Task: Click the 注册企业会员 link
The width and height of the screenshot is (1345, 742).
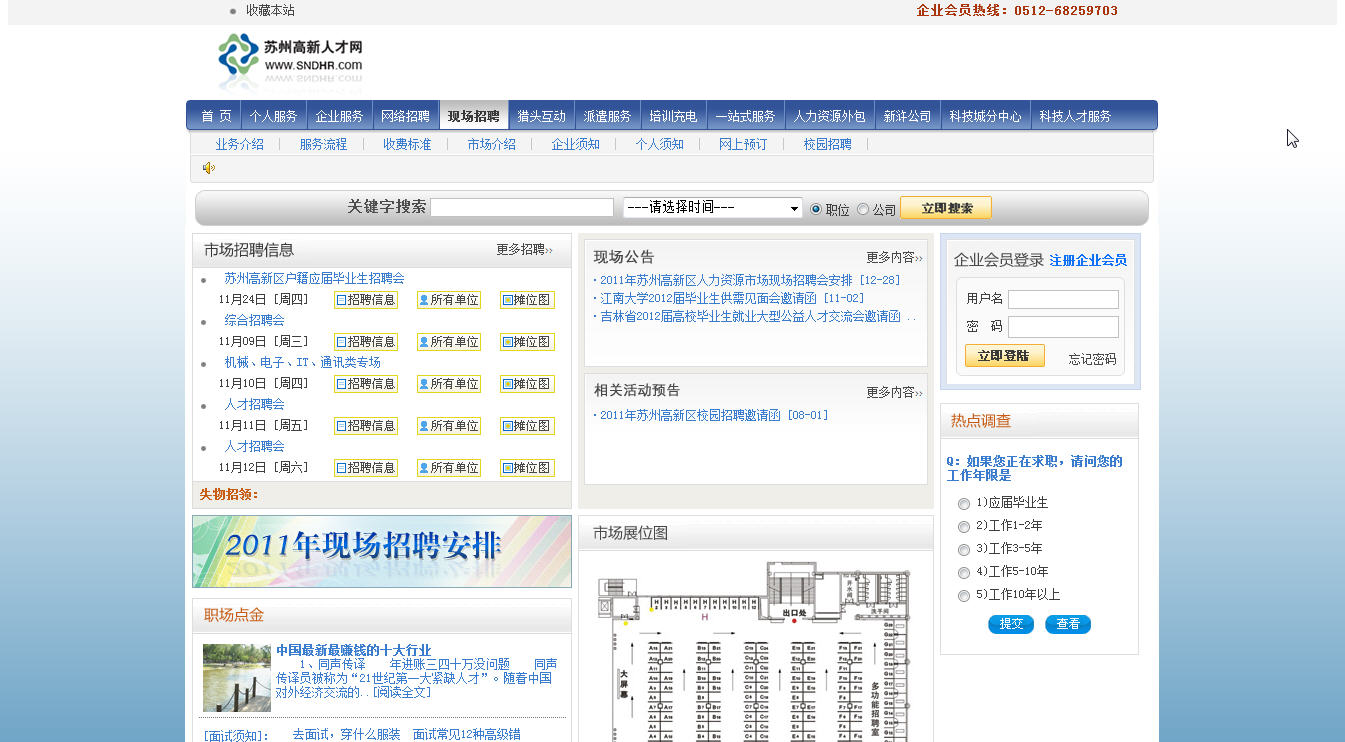Action: pyautogui.click(x=1088, y=260)
